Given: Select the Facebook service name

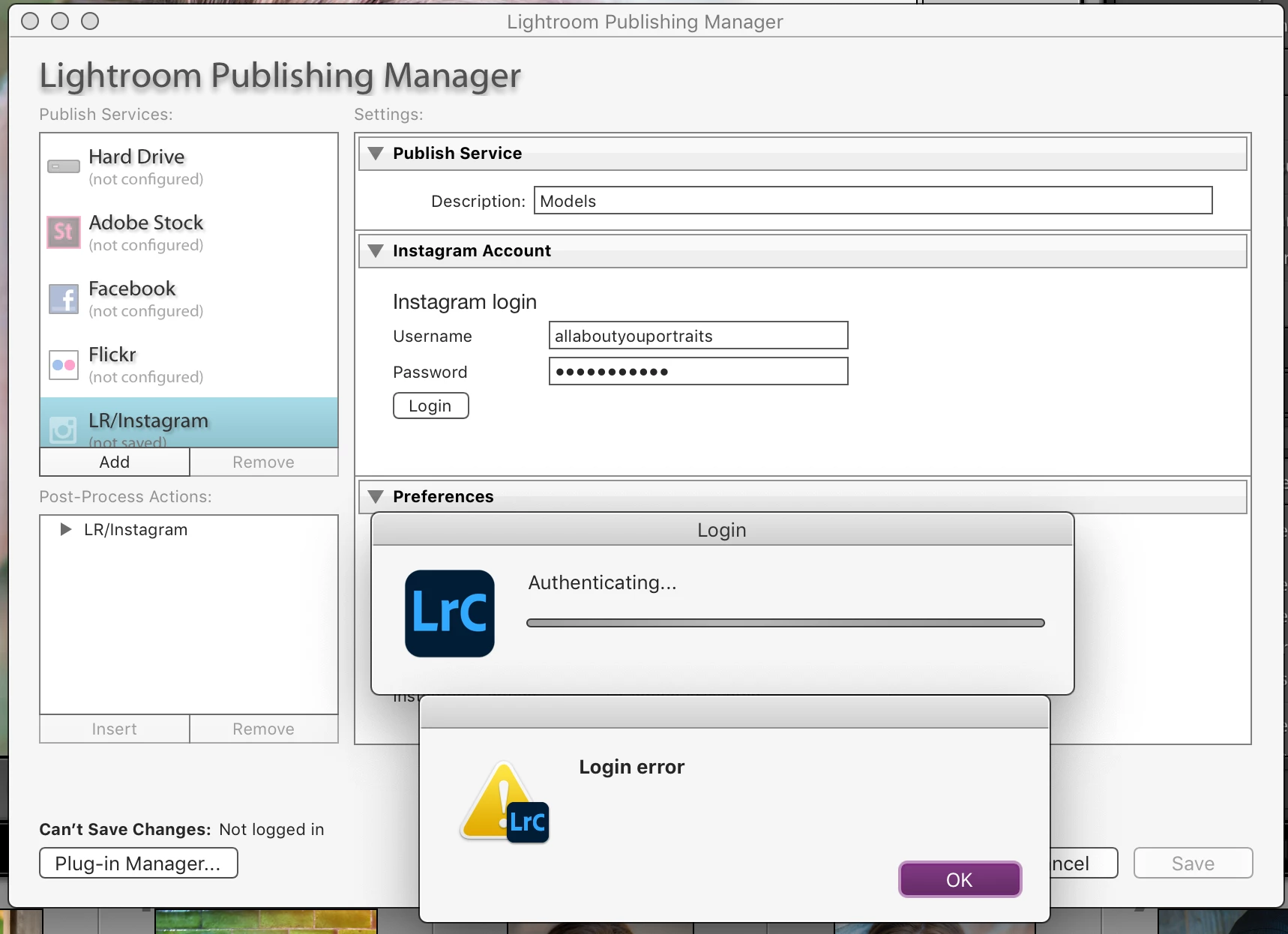Looking at the screenshot, I should [x=132, y=289].
